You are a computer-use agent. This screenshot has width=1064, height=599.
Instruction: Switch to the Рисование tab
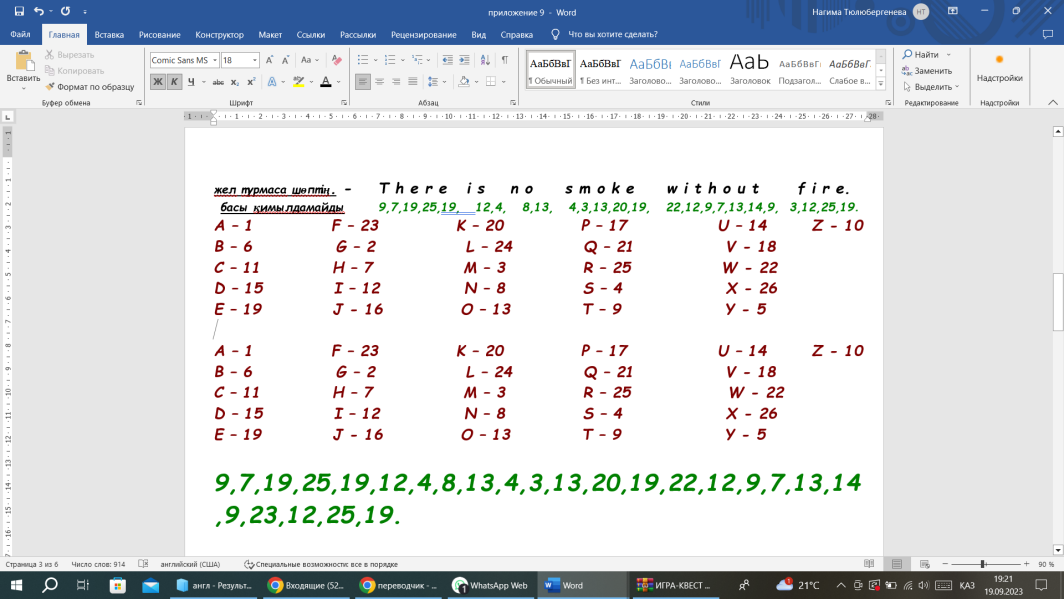(x=159, y=34)
